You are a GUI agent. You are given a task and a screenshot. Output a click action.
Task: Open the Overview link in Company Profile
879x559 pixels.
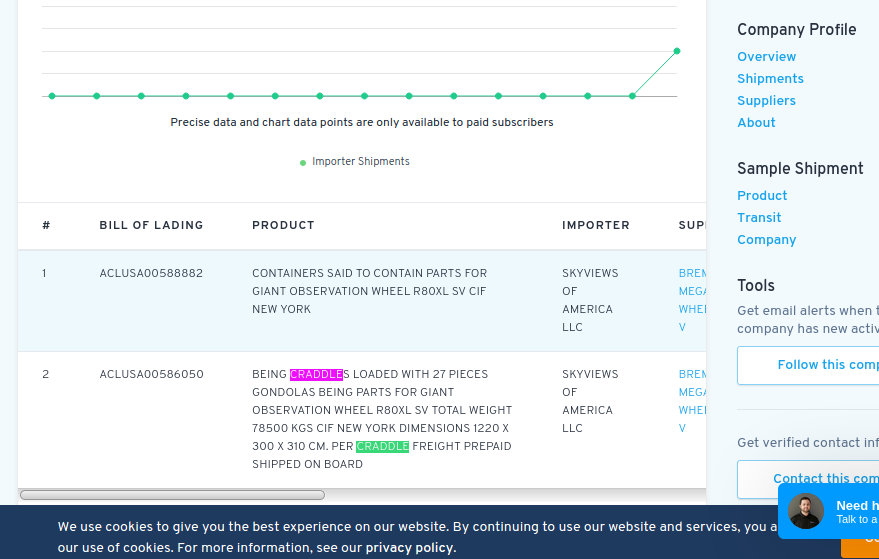pyautogui.click(x=766, y=57)
